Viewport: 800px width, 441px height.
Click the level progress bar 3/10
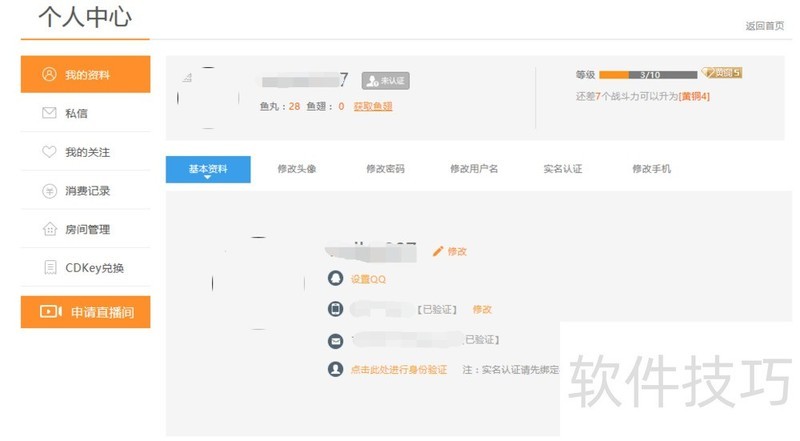[x=648, y=75]
